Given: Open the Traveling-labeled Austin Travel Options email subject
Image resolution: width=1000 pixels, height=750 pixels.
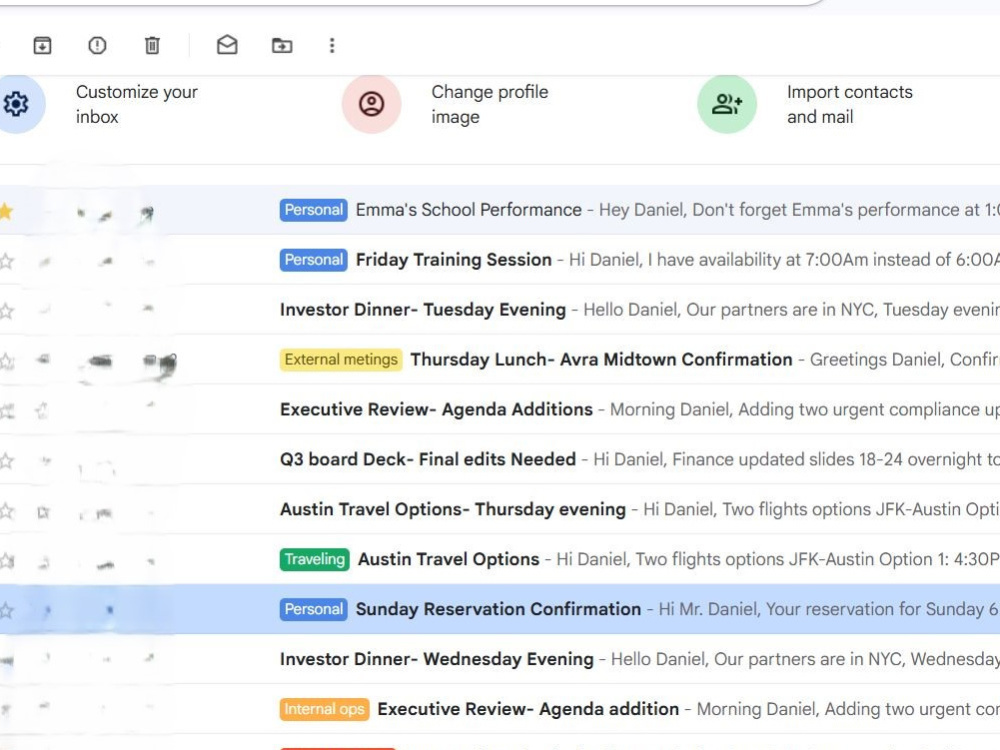Looking at the screenshot, I should 448,559.
